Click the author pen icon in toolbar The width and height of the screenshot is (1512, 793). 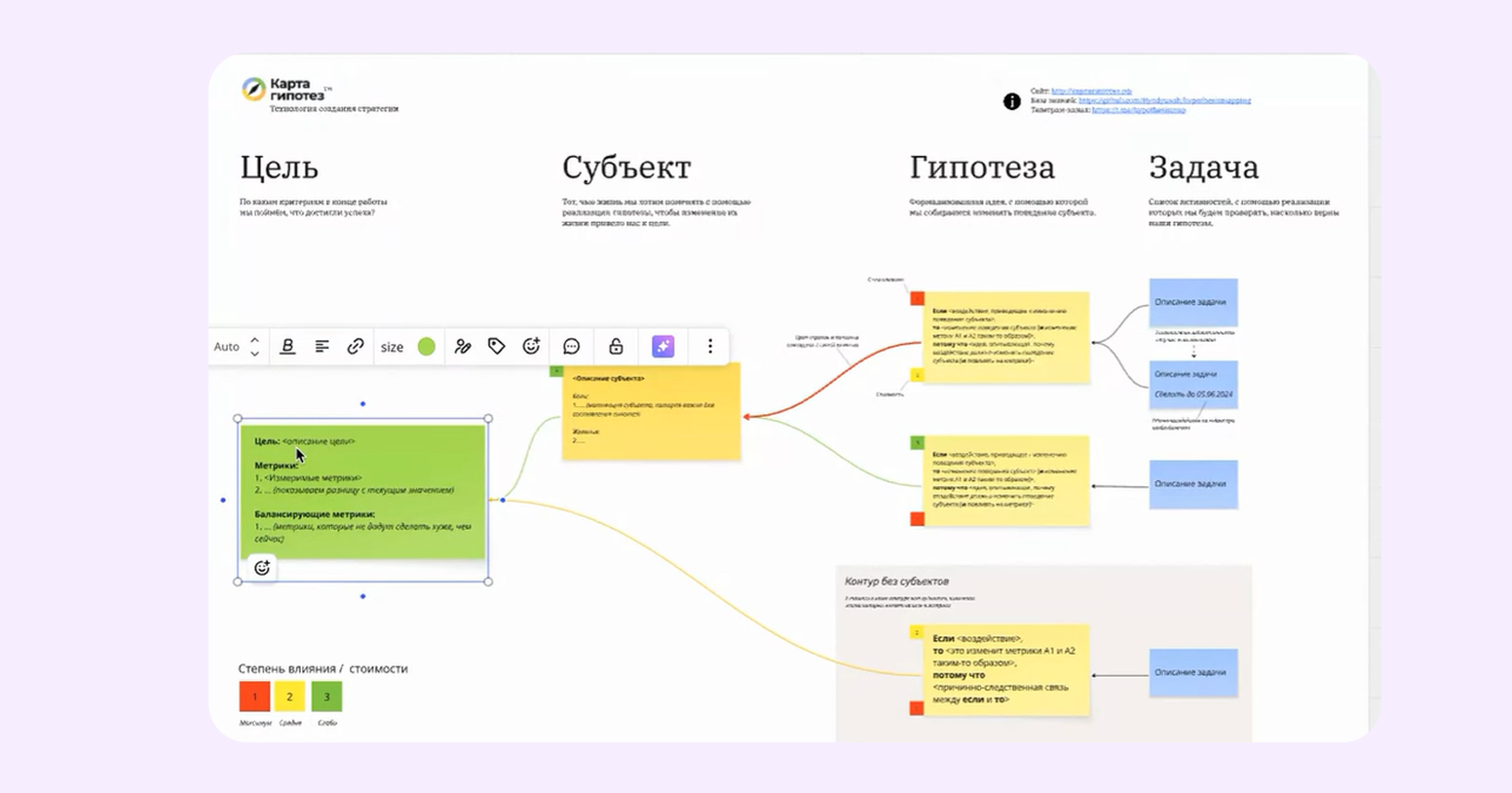click(x=463, y=347)
